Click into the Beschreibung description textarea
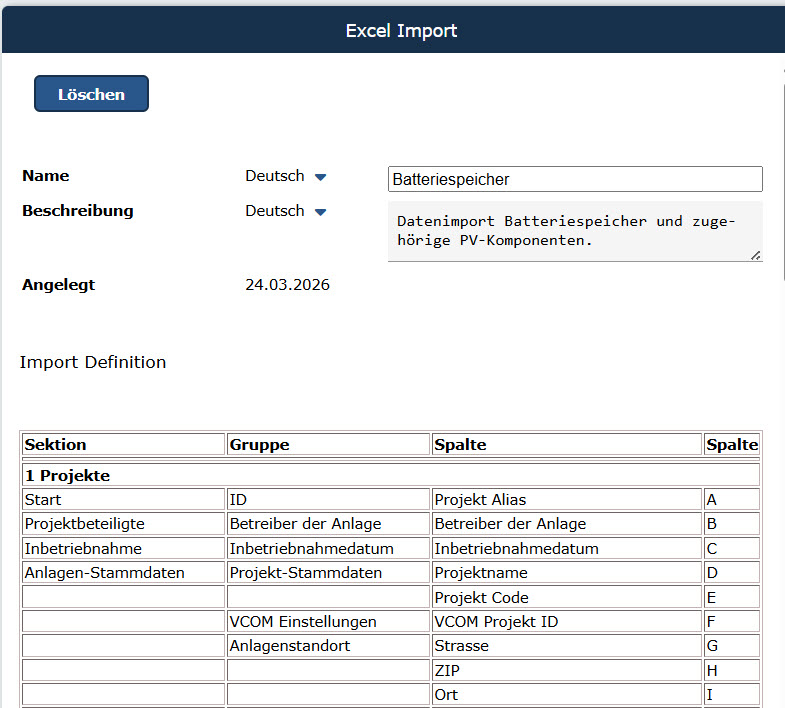The image size is (785, 708). [x=575, y=231]
